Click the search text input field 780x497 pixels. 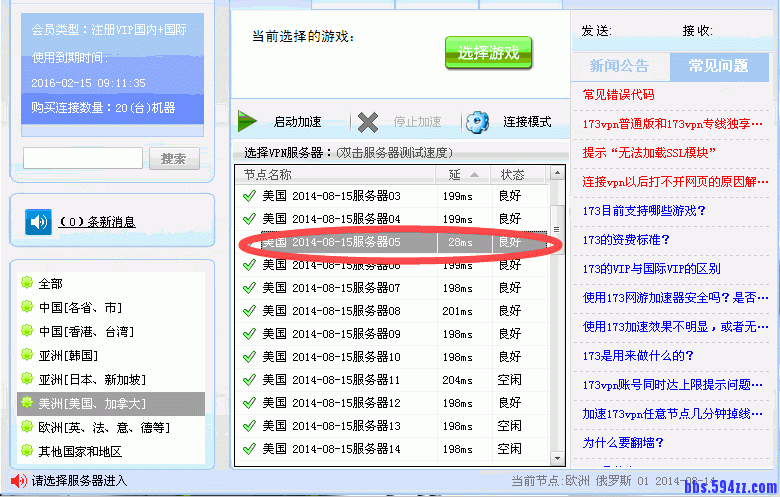(x=83, y=158)
